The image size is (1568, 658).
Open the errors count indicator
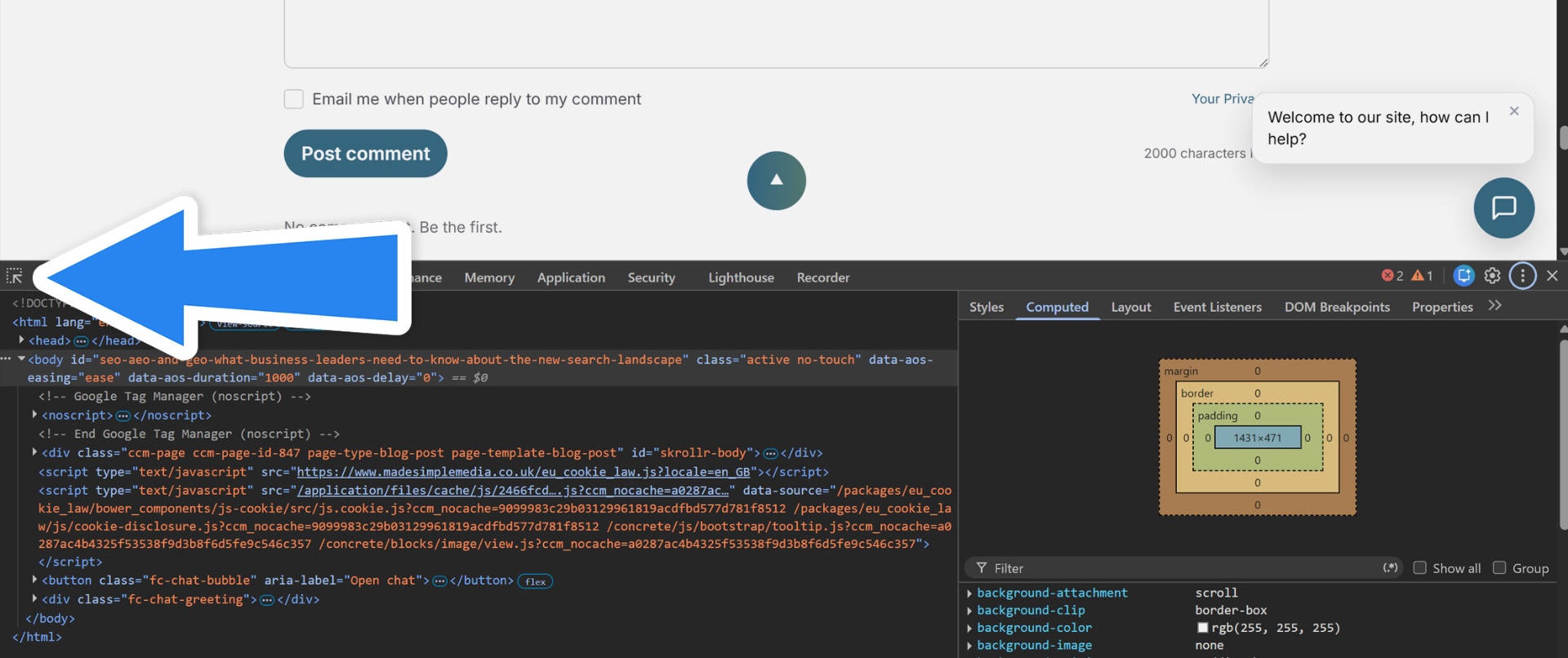coord(1392,276)
